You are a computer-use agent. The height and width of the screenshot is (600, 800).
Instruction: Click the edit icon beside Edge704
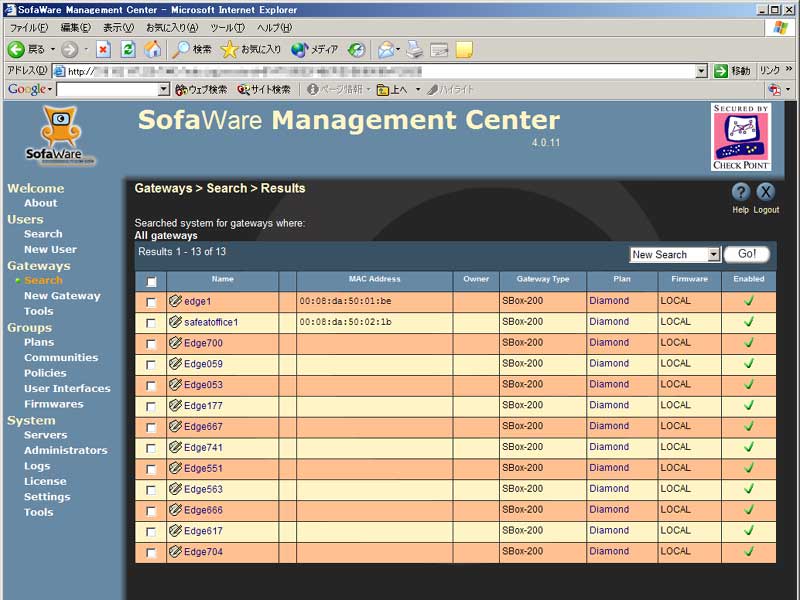click(x=175, y=552)
